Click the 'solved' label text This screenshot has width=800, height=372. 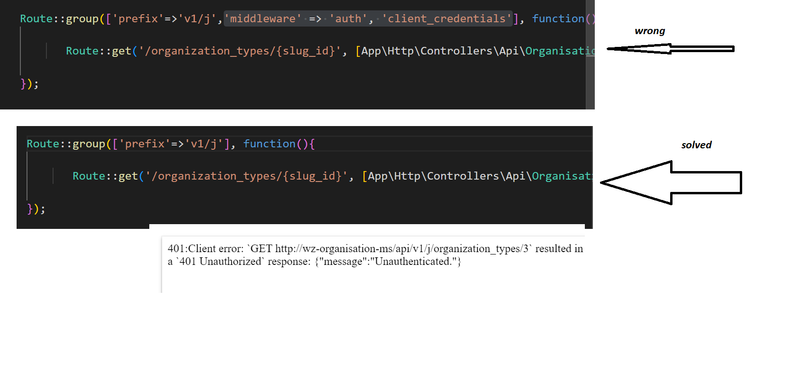[x=696, y=145]
